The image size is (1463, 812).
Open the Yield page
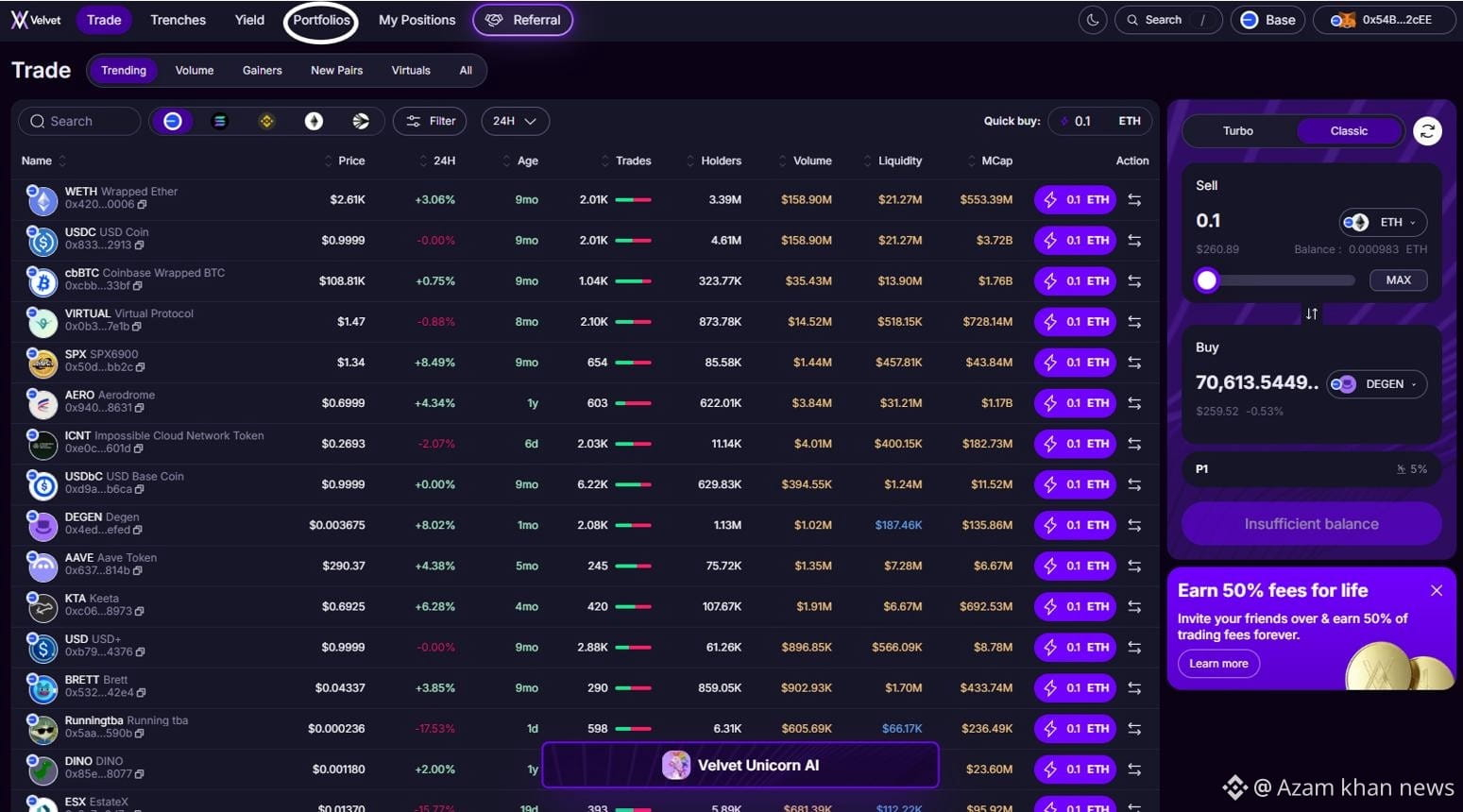click(x=249, y=20)
